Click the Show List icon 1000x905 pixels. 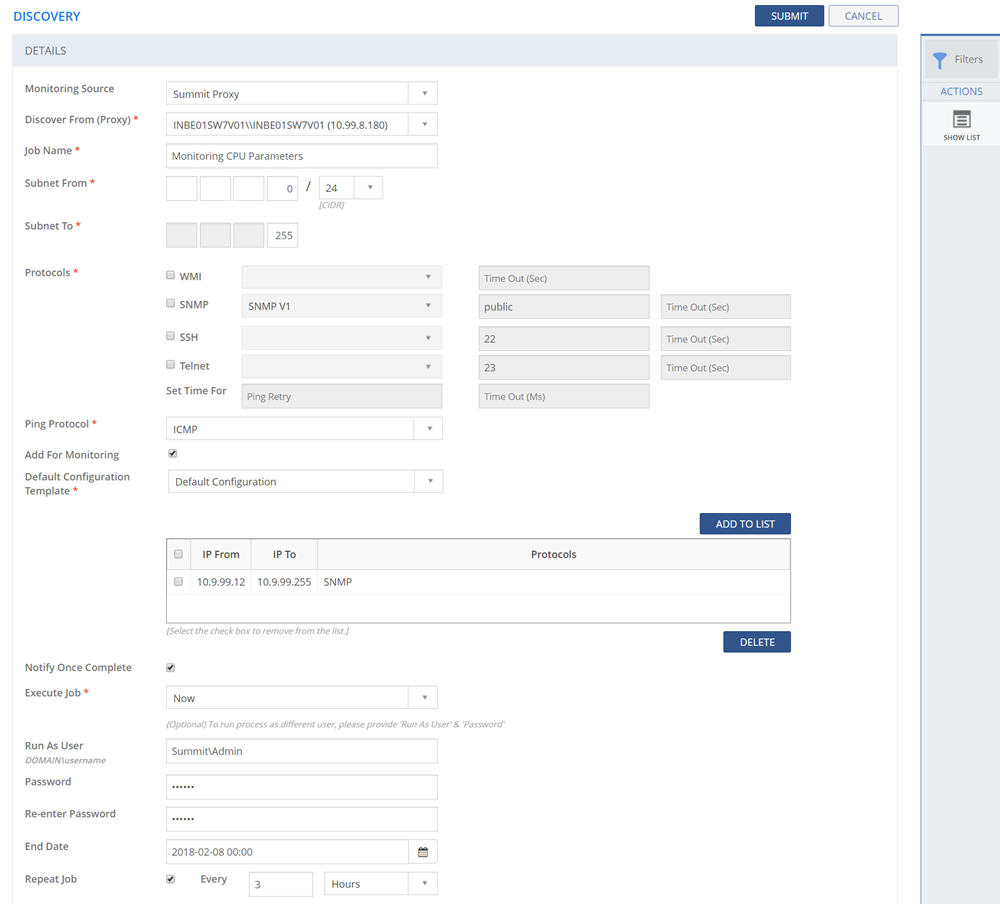pos(961,120)
